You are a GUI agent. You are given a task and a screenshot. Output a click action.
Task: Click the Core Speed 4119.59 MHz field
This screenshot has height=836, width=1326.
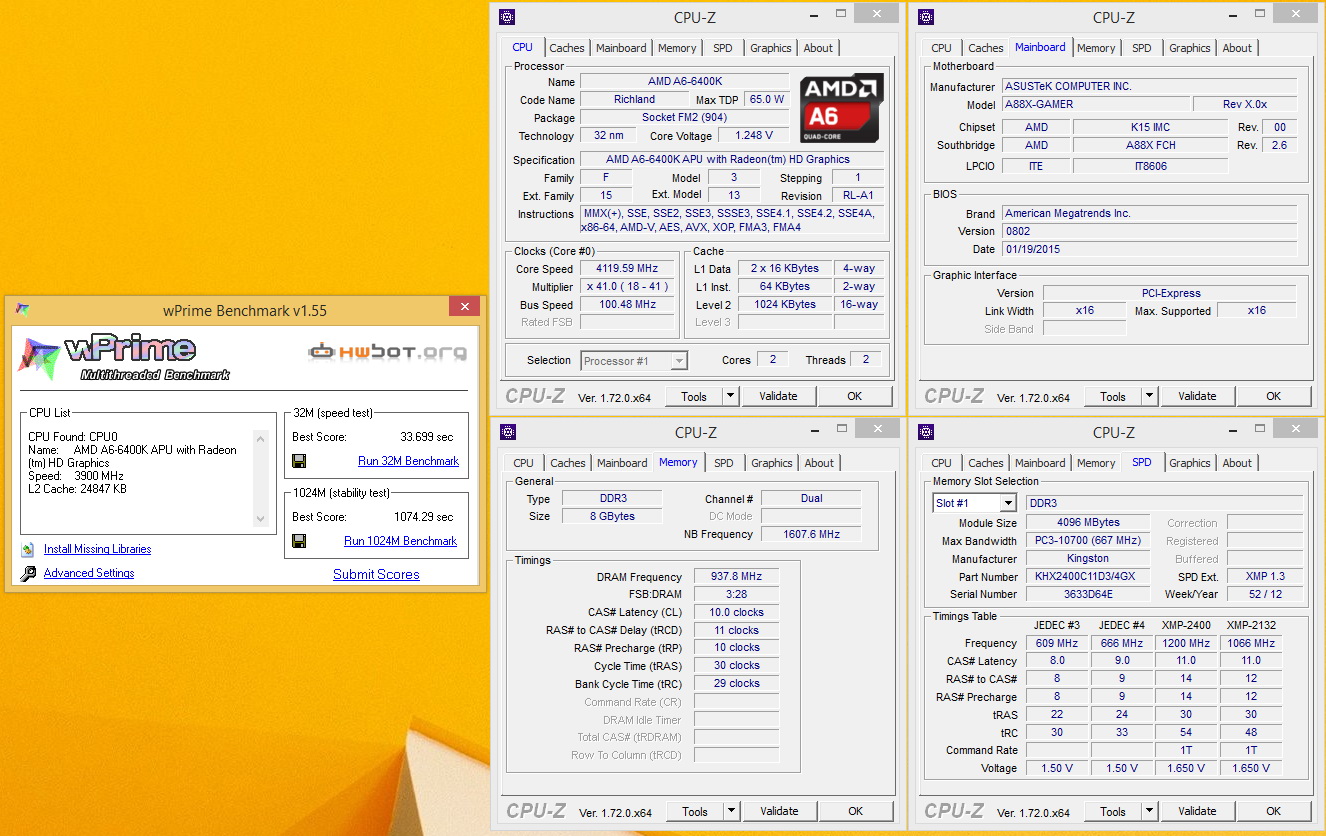(x=626, y=269)
